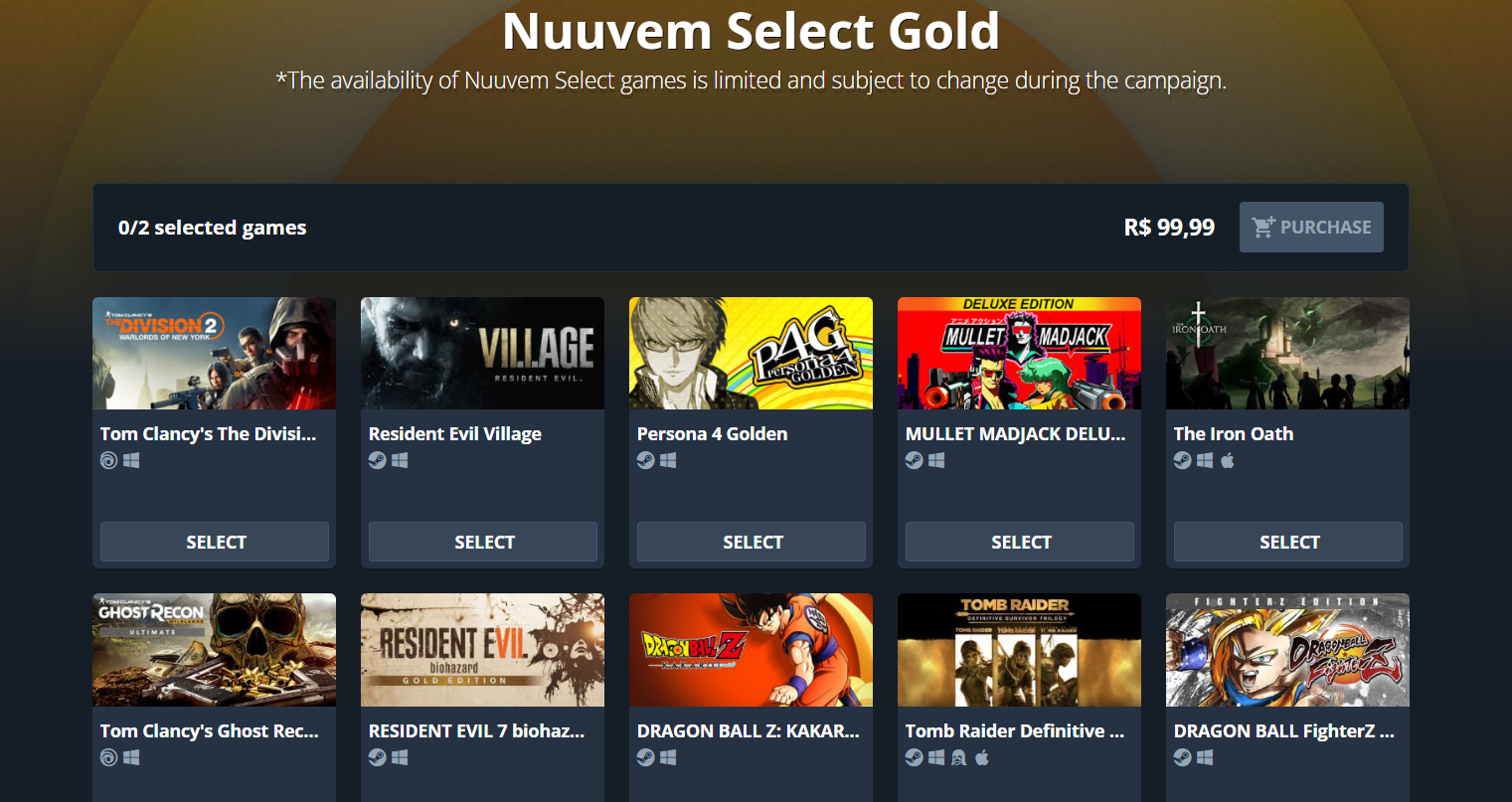Click the Windows icon under DRAGON BALL FighterZ
The height and width of the screenshot is (802, 1512).
pos(1205,757)
